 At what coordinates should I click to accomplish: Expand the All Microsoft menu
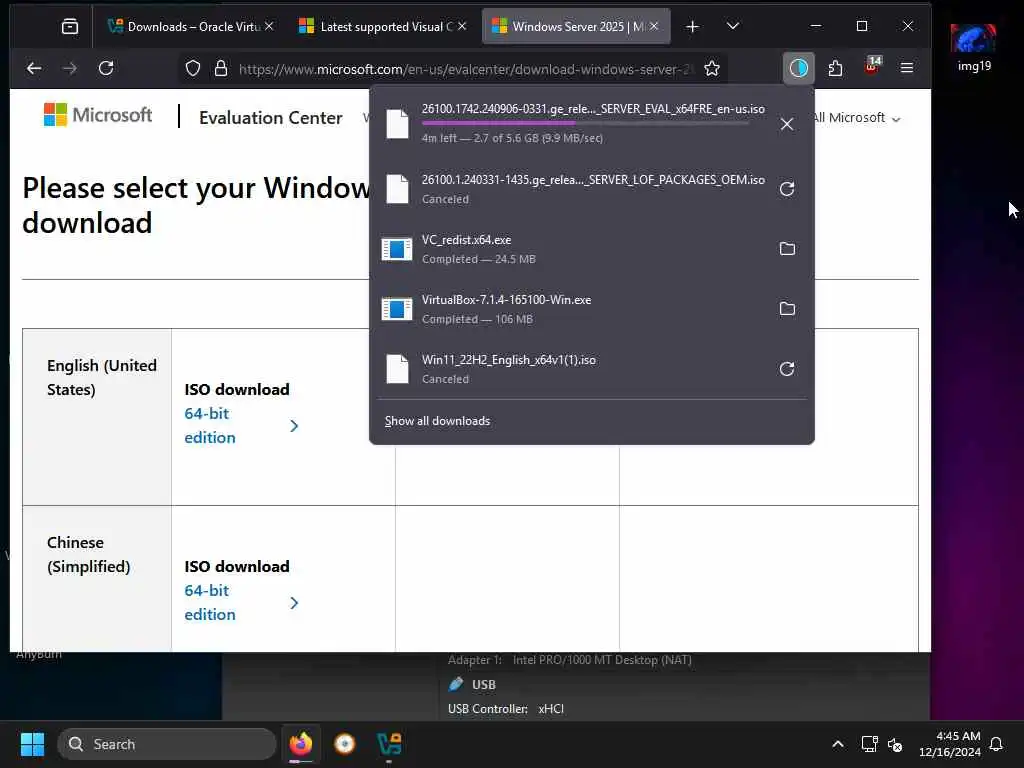(x=857, y=118)
